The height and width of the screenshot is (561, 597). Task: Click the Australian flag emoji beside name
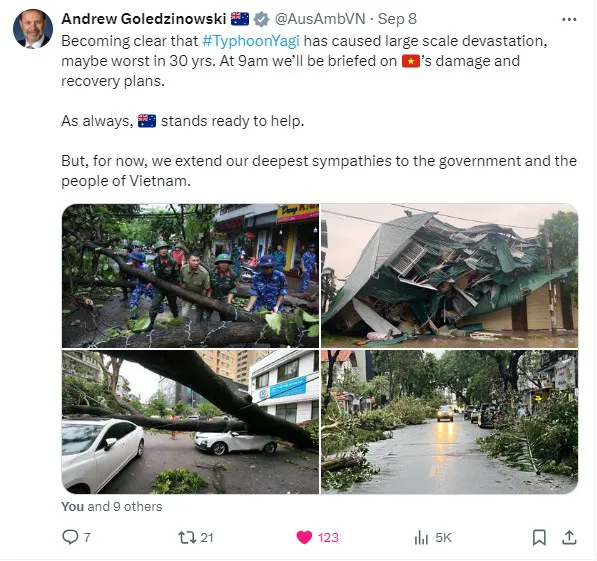(x=240, y=19)
